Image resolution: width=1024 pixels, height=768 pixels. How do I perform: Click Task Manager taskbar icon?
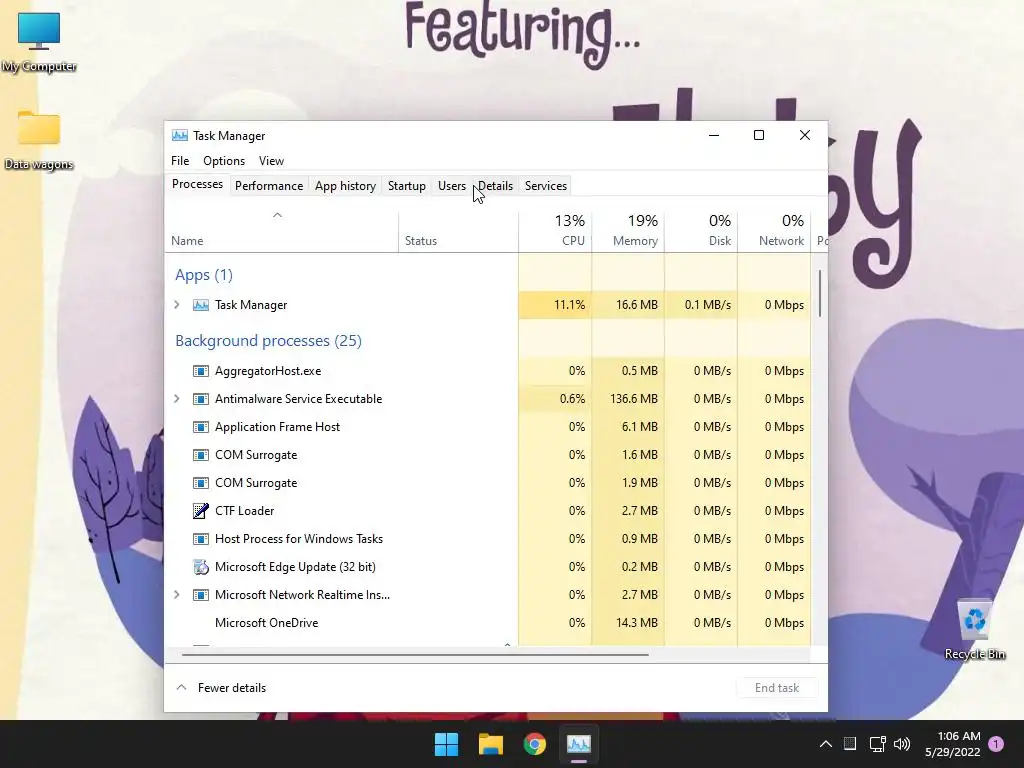579,744
